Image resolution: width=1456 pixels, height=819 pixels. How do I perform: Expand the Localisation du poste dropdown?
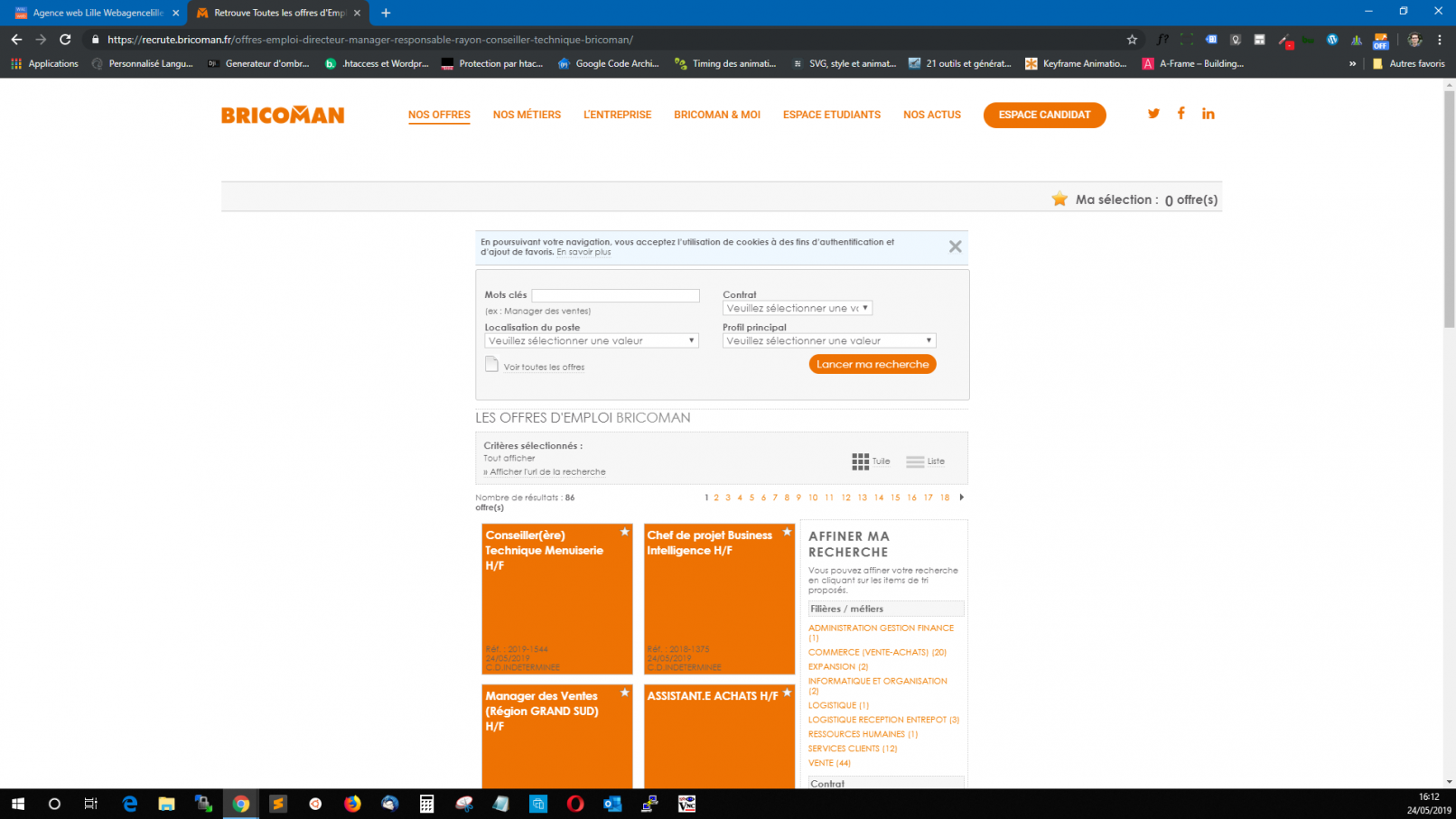tap(592, 340)
